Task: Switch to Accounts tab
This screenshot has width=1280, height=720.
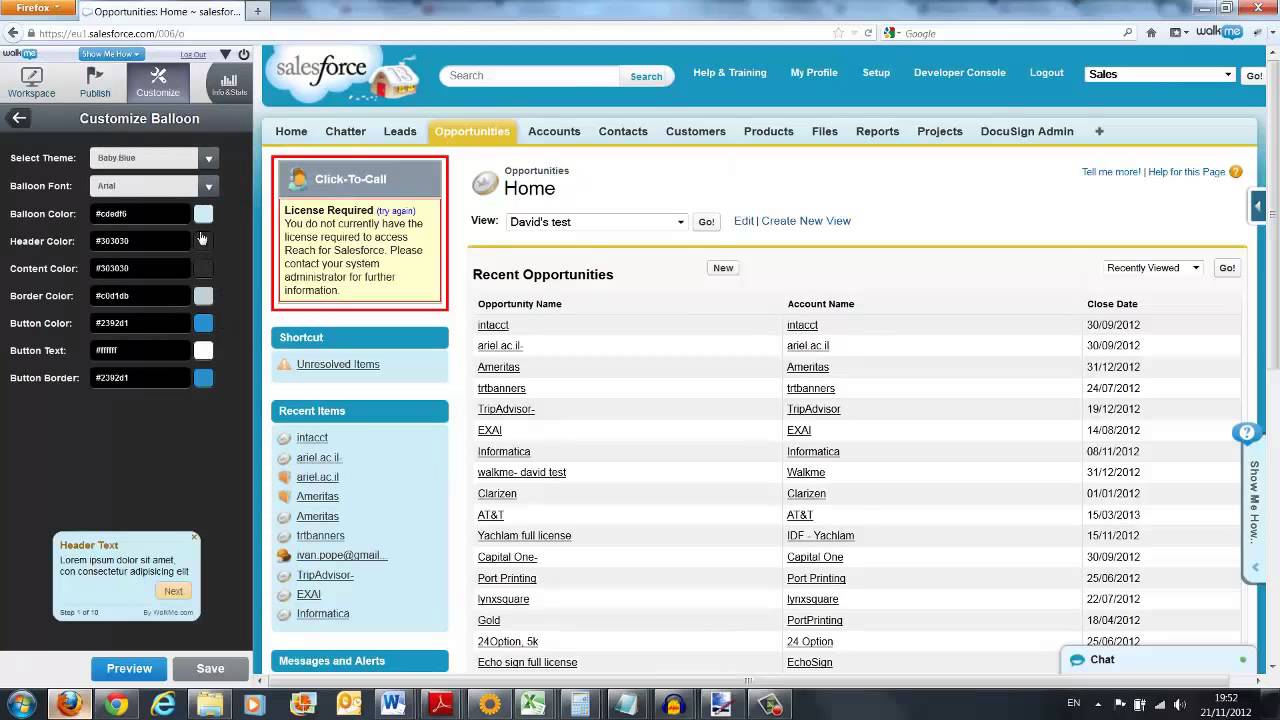Action: point(554,131)
